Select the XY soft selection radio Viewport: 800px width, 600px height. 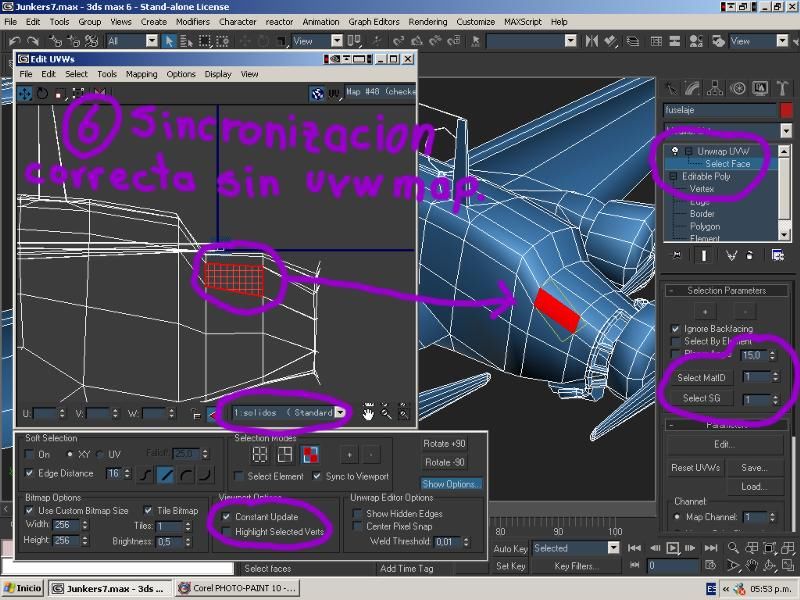pyautogui.click(x=70, y=454)
